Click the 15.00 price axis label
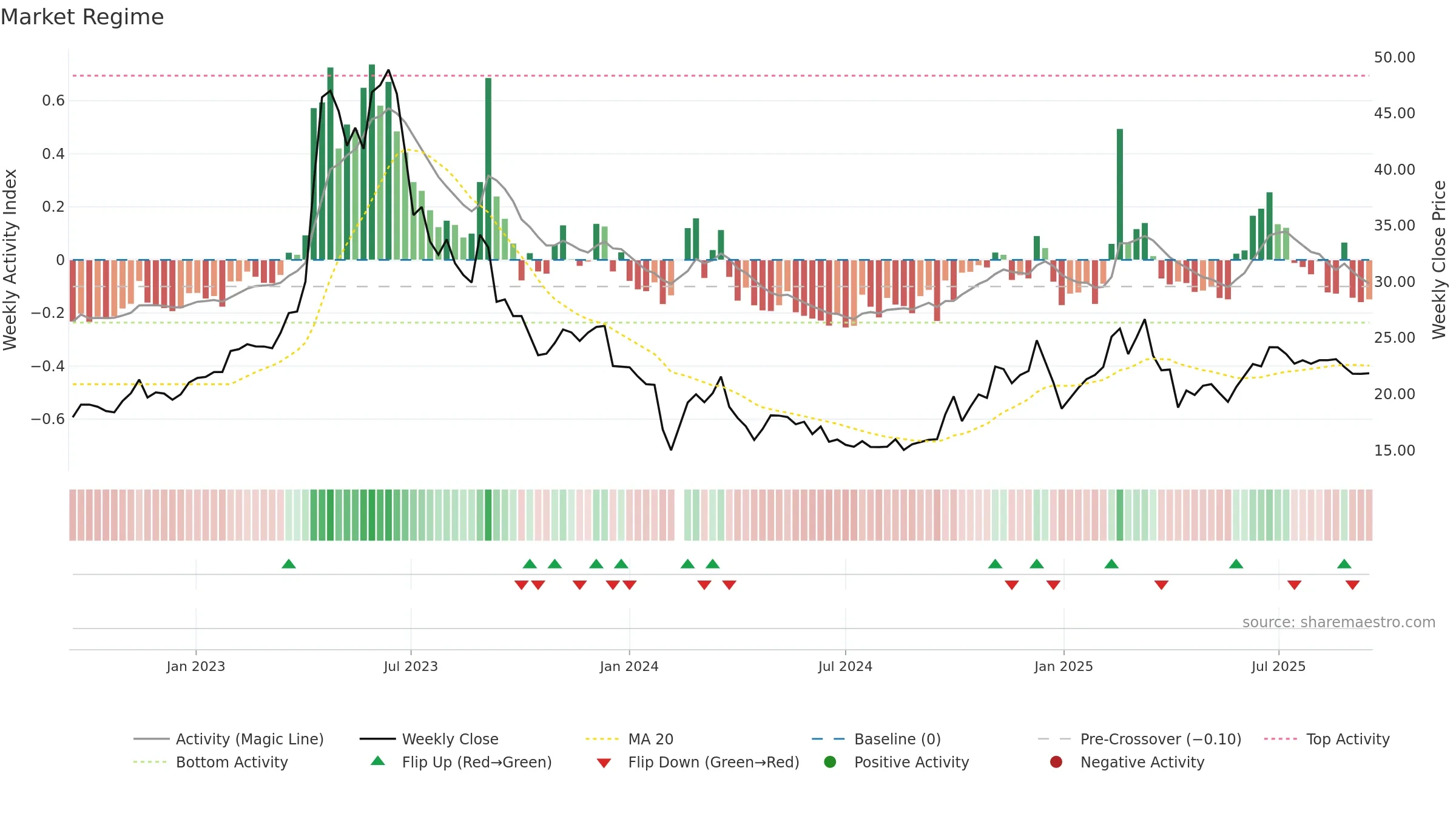 tap(1395, 451)
